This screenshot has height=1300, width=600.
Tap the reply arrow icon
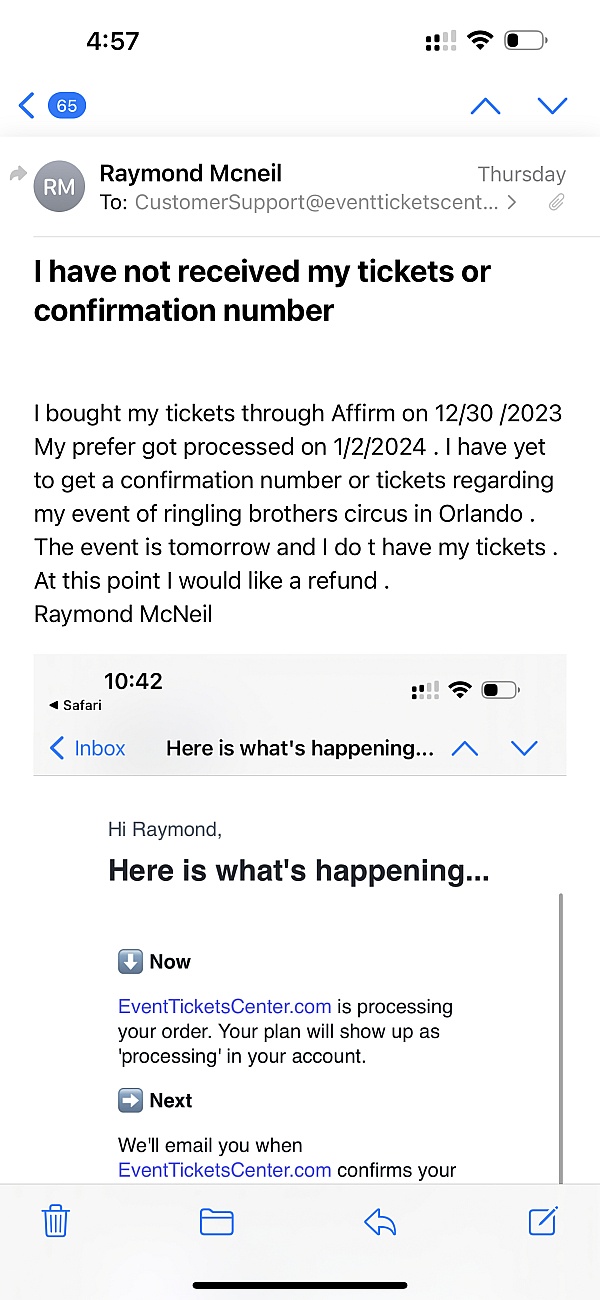pos(380,1221)
